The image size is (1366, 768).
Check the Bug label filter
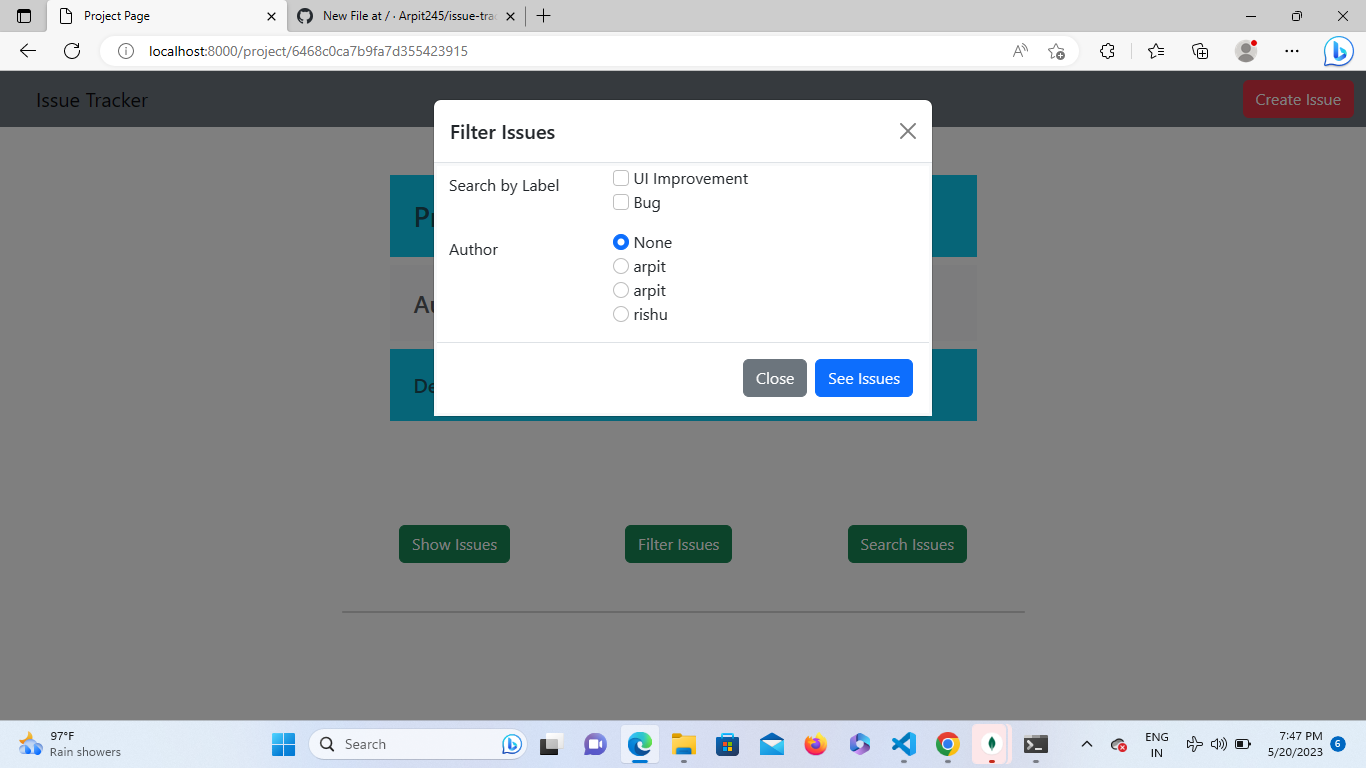click(x=621, y=202)
